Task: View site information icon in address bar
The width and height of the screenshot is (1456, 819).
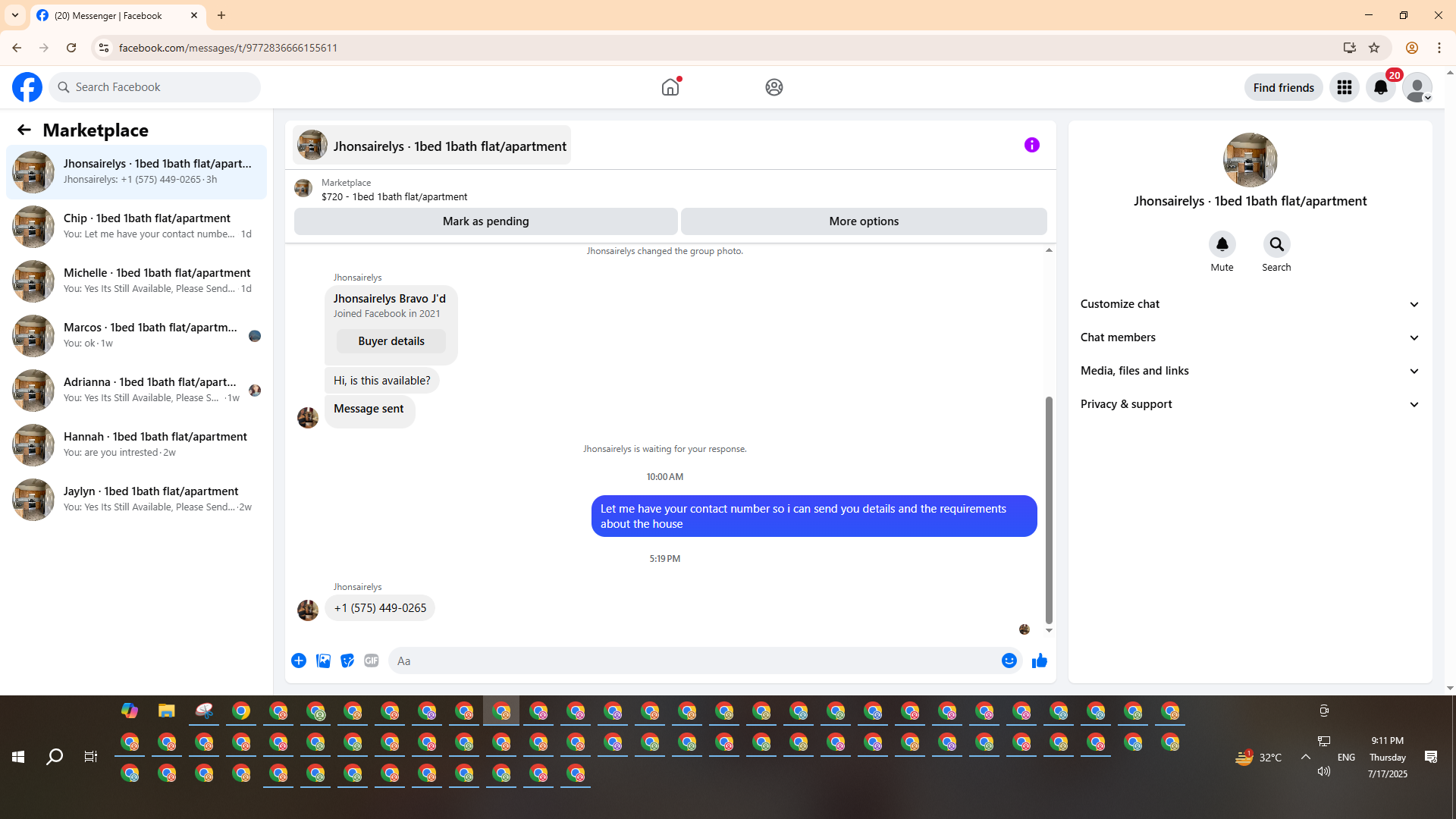Action: [x=104, y=48]
